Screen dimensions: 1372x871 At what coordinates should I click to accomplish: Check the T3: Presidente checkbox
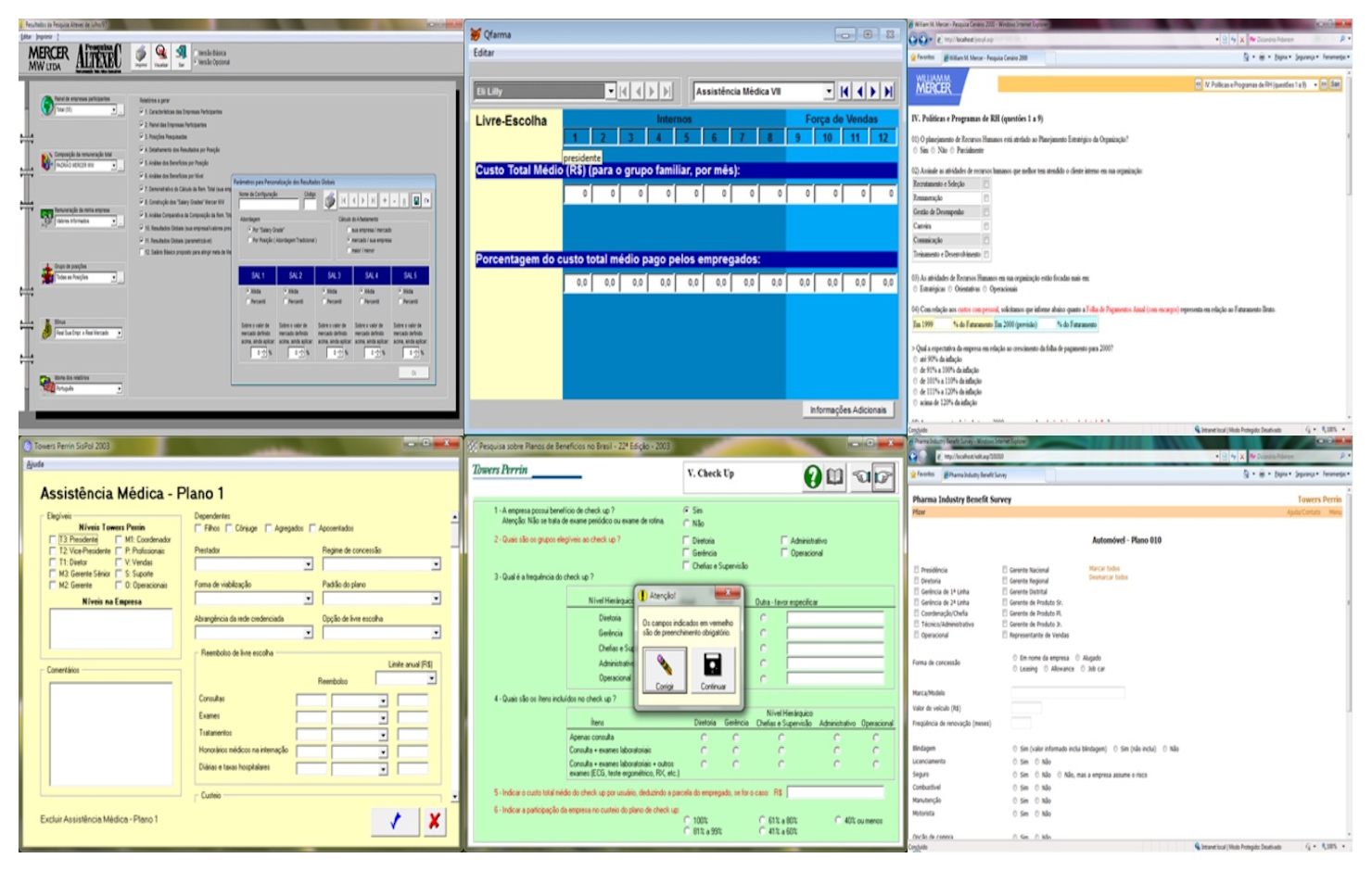(x=52, y=539)
